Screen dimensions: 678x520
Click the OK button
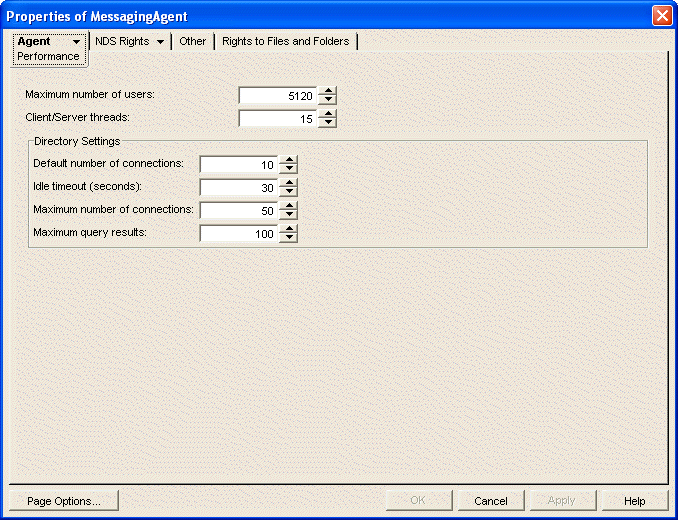[419, 501]
